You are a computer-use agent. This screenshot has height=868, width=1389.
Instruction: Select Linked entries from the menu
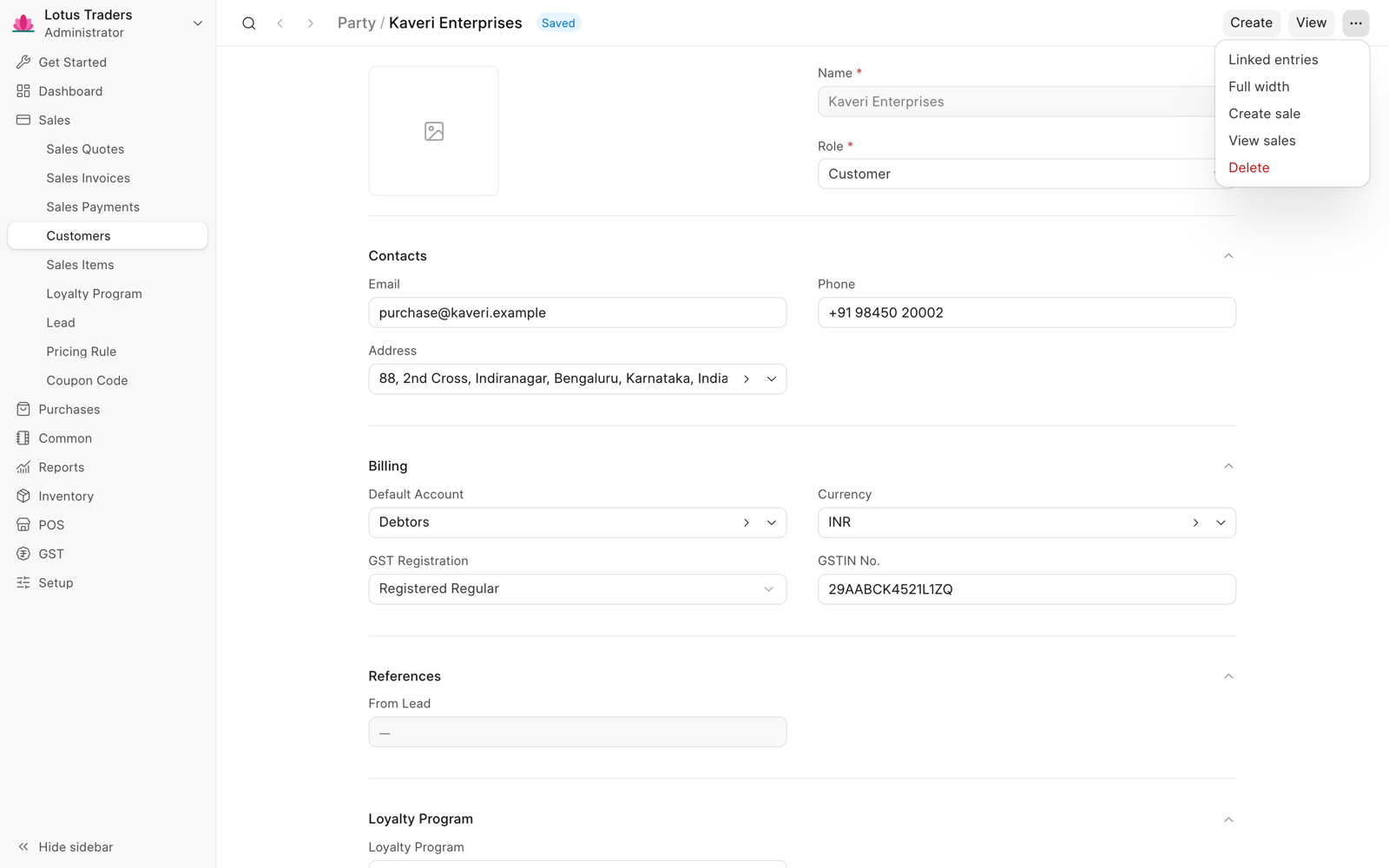coord(1292,60)
